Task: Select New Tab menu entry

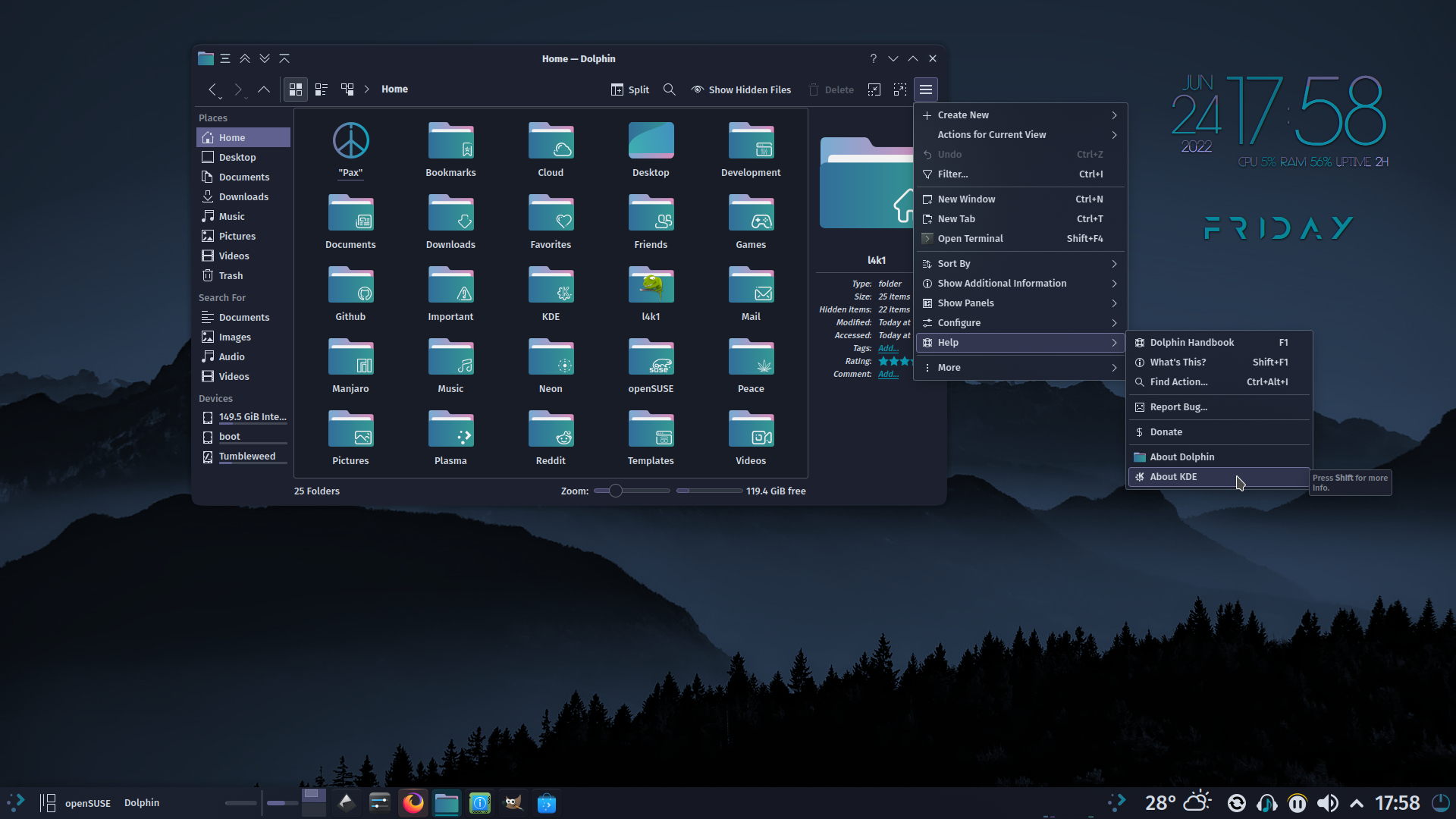Action: pos(1020,219)
